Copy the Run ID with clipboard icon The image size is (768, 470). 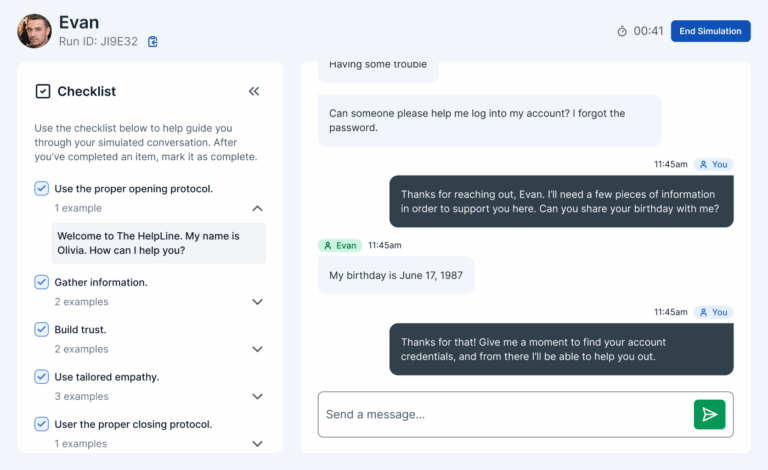153,42
